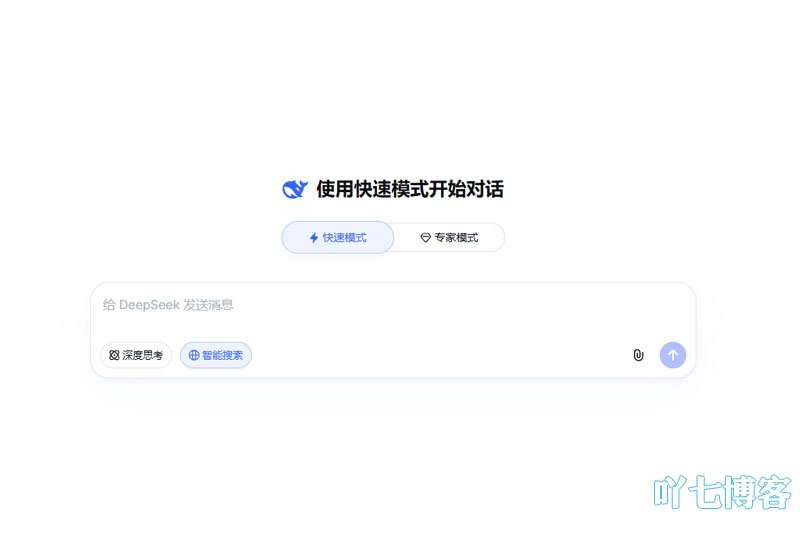
Task: Toggle the 深度思考 option
Action: [136, 355]
